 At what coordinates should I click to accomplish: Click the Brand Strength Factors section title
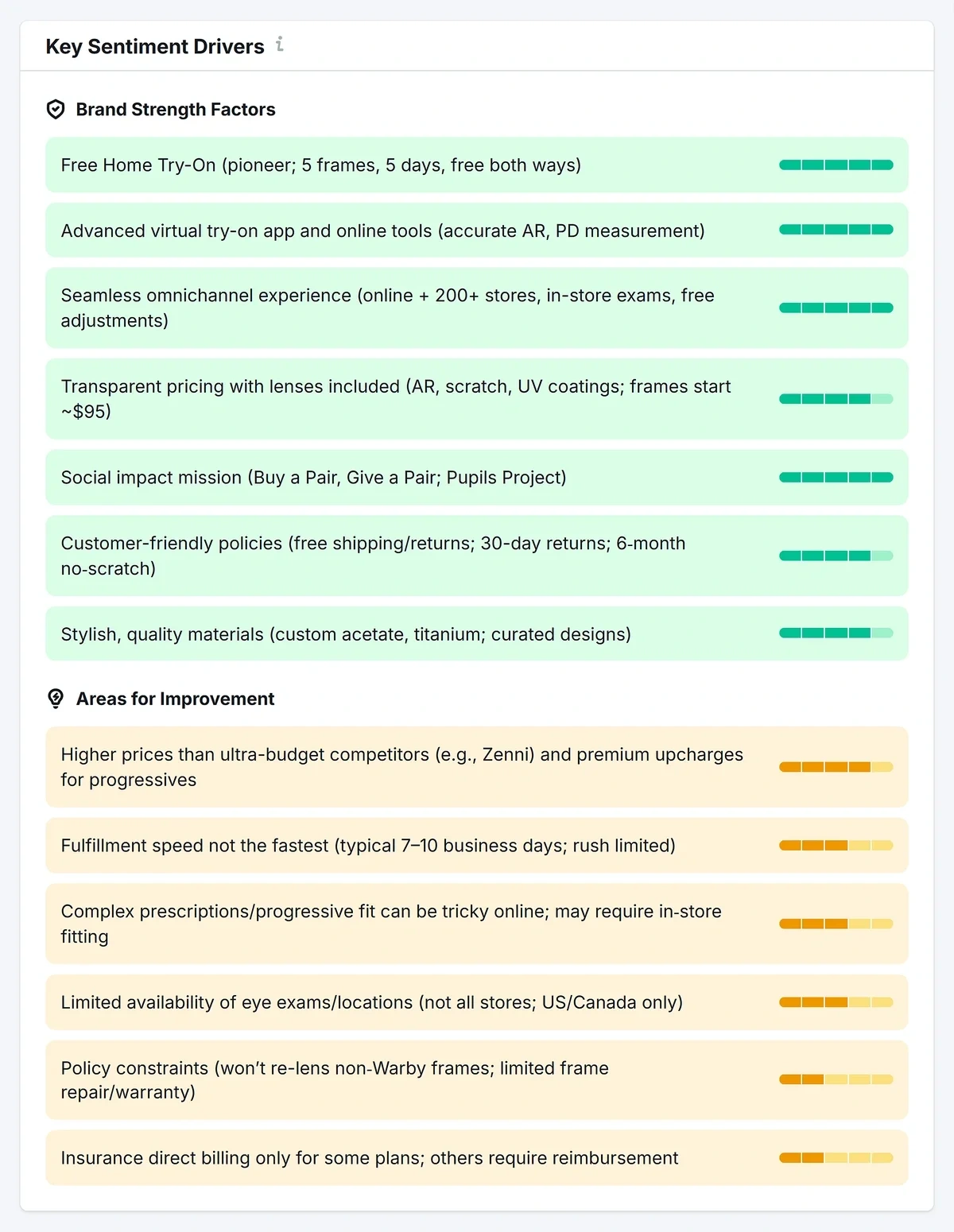pyautogui.click(x=176, y=110)
